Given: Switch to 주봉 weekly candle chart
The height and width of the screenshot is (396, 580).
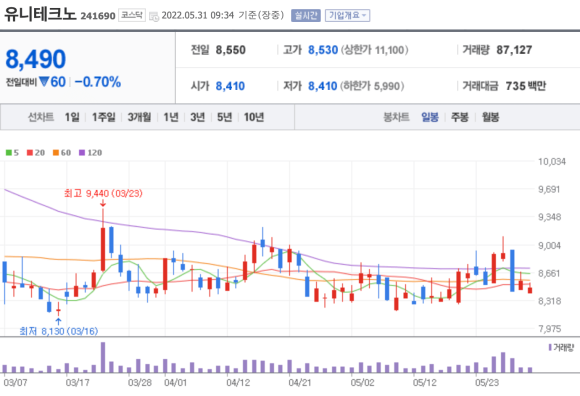Looking at the screenshot, I should (x=460, y=117).
